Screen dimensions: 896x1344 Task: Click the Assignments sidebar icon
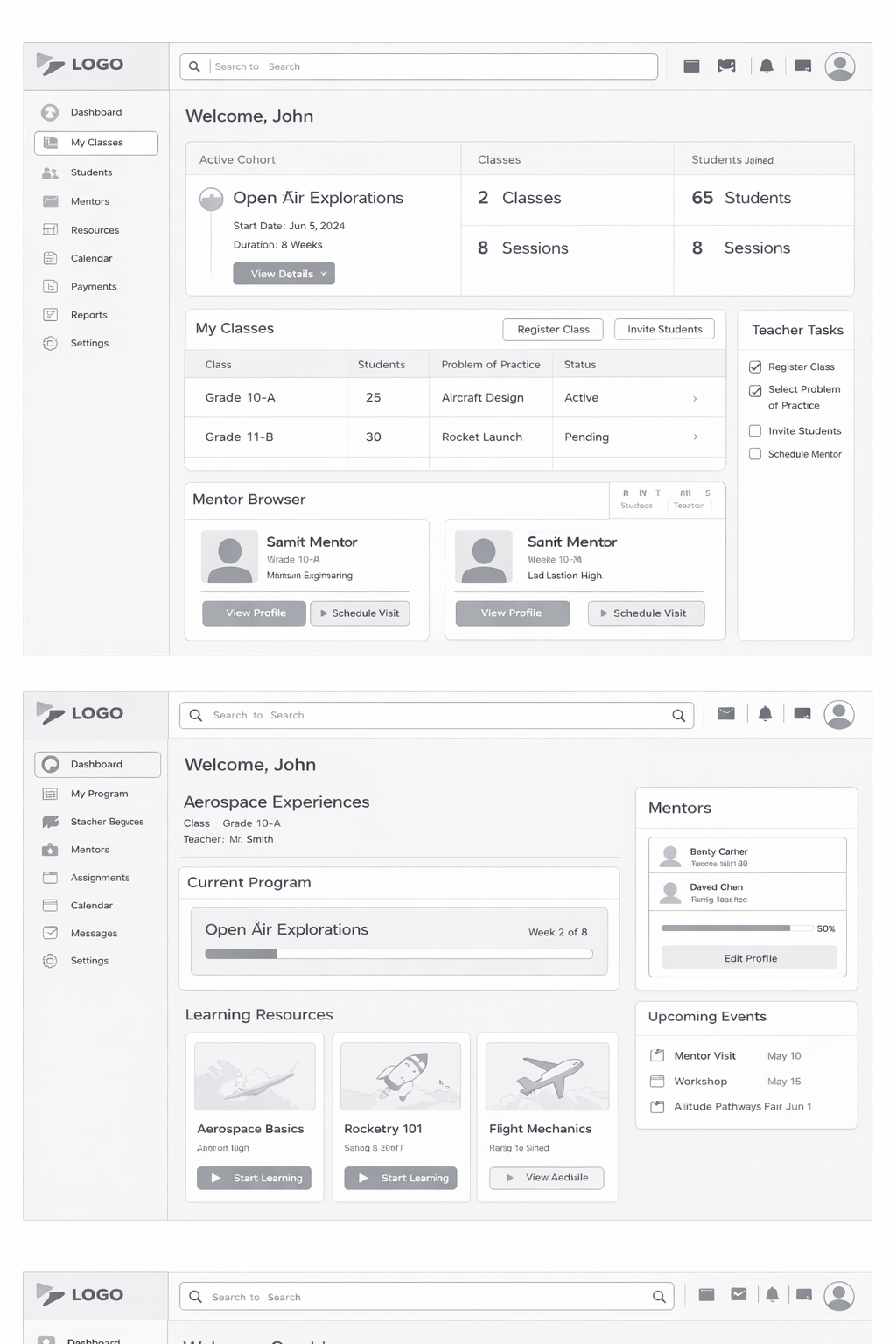pyautogui.click(x=51, y=878)
